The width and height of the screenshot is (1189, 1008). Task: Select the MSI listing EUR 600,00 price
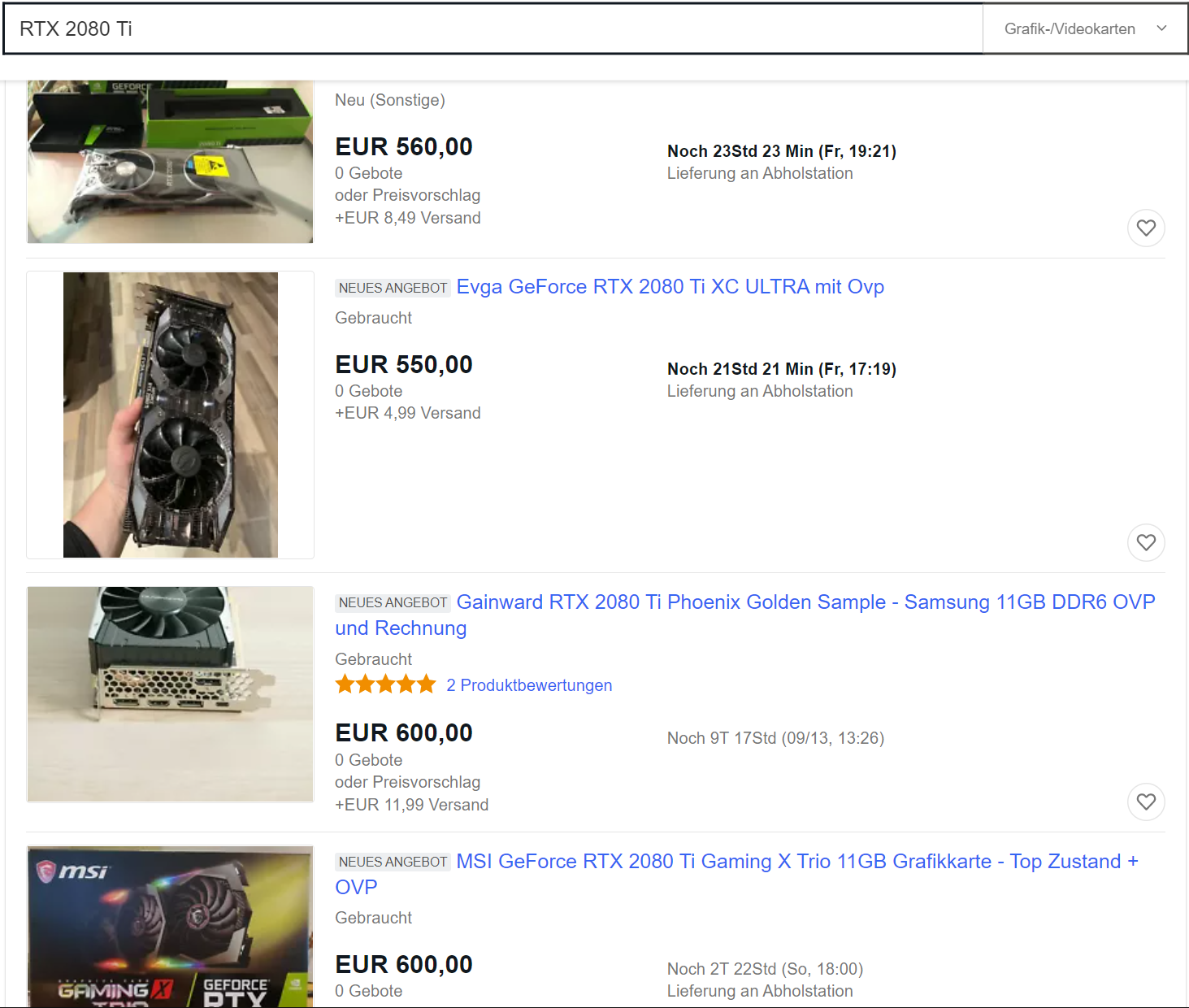404,965
